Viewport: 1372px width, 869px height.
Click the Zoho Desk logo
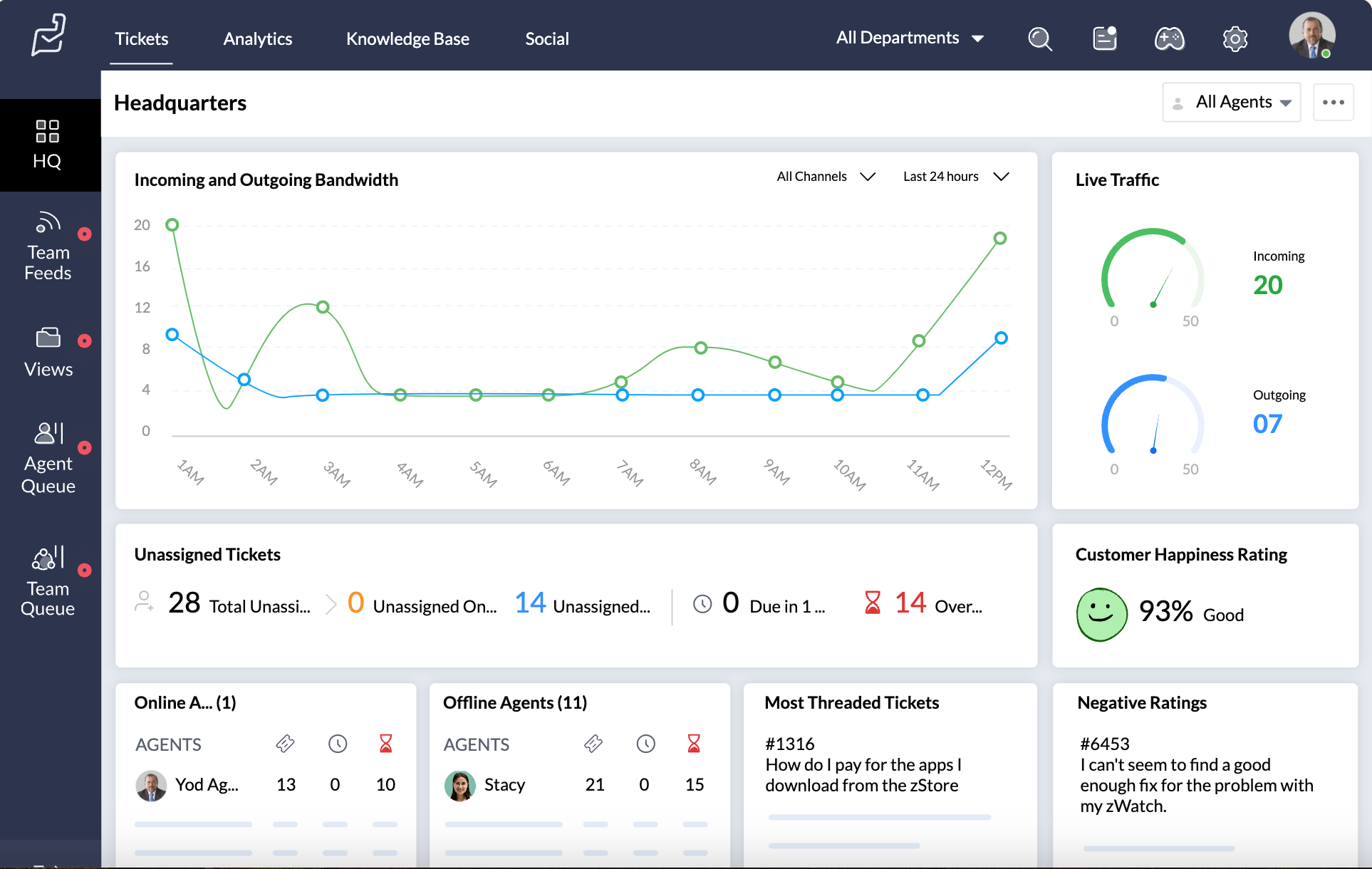(x=47, y=34)
